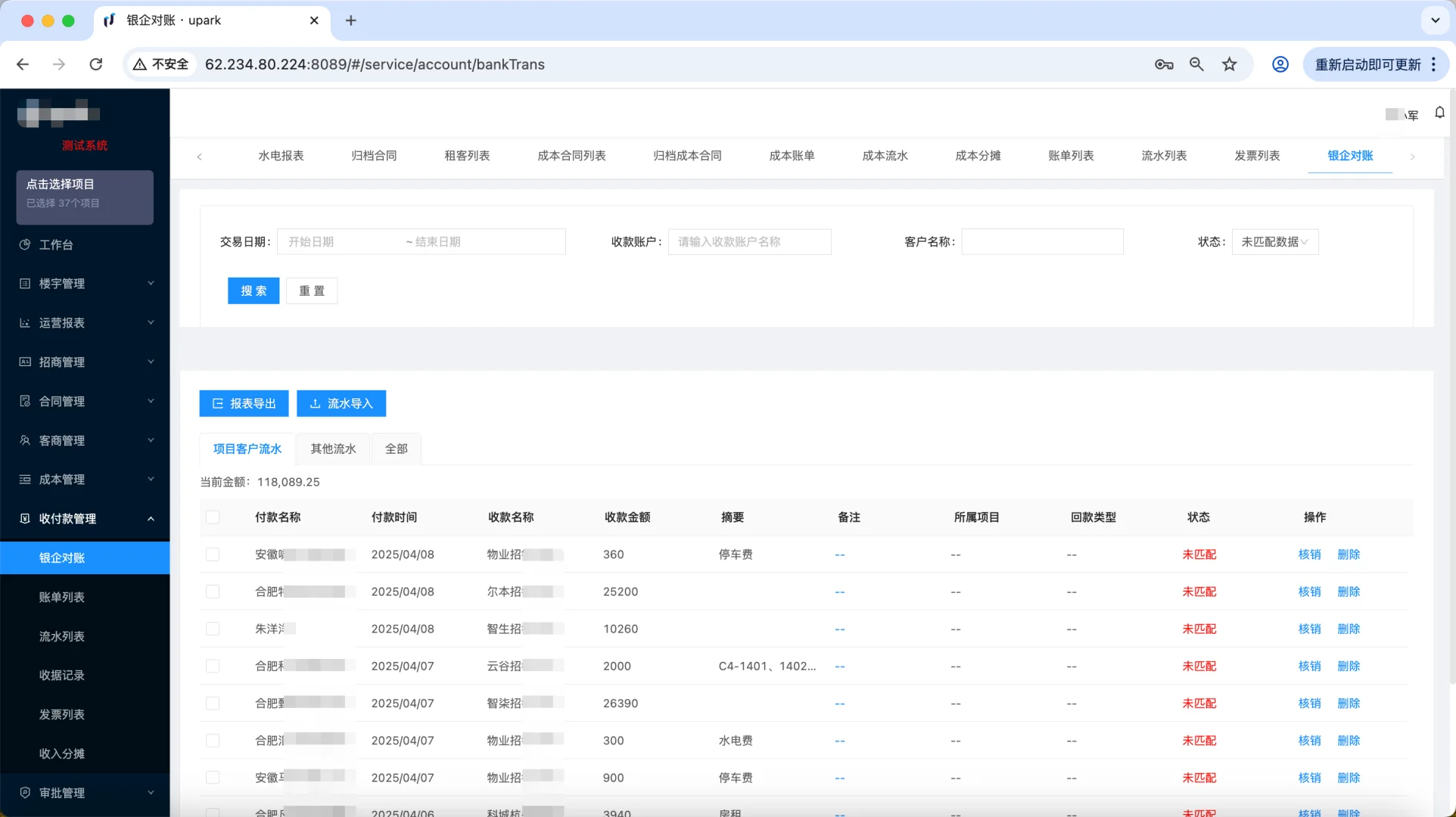Click the in-page search magnifier icon
Image resolution: width=1456 pixels, height=817 pixels.
point(1196,64)
